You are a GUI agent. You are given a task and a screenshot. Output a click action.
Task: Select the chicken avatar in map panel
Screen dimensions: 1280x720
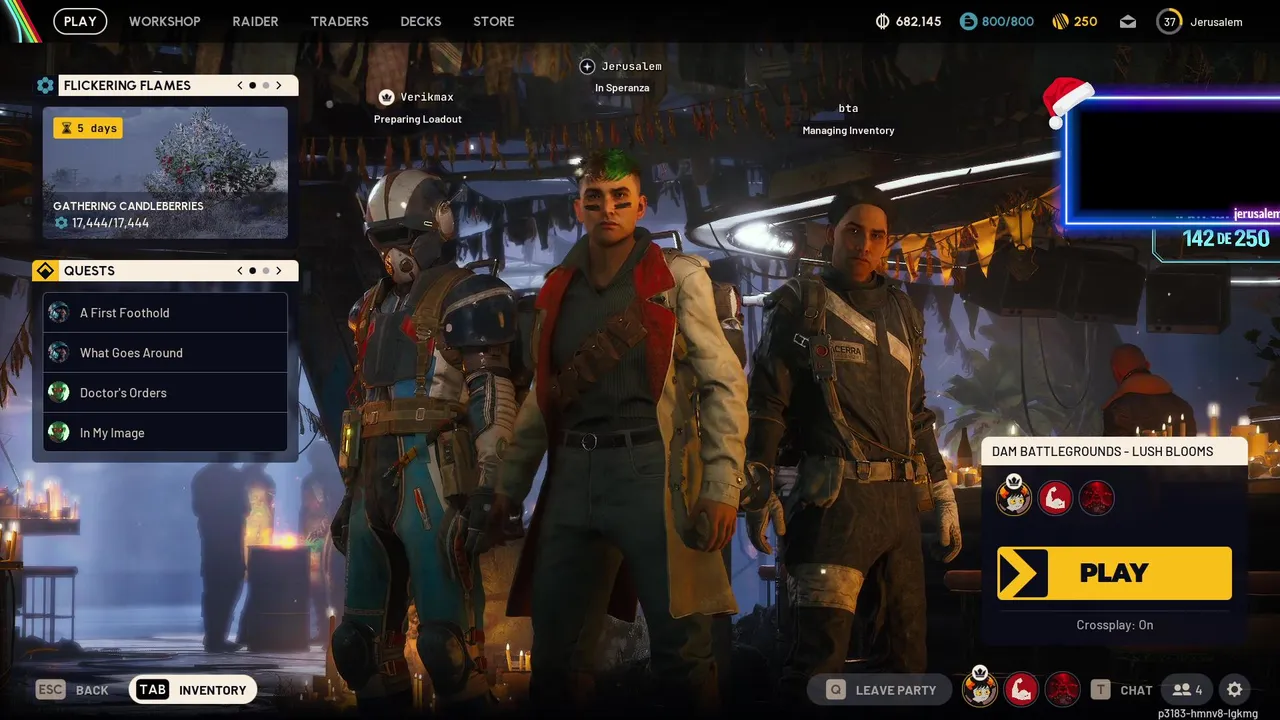coord(1014,496)
